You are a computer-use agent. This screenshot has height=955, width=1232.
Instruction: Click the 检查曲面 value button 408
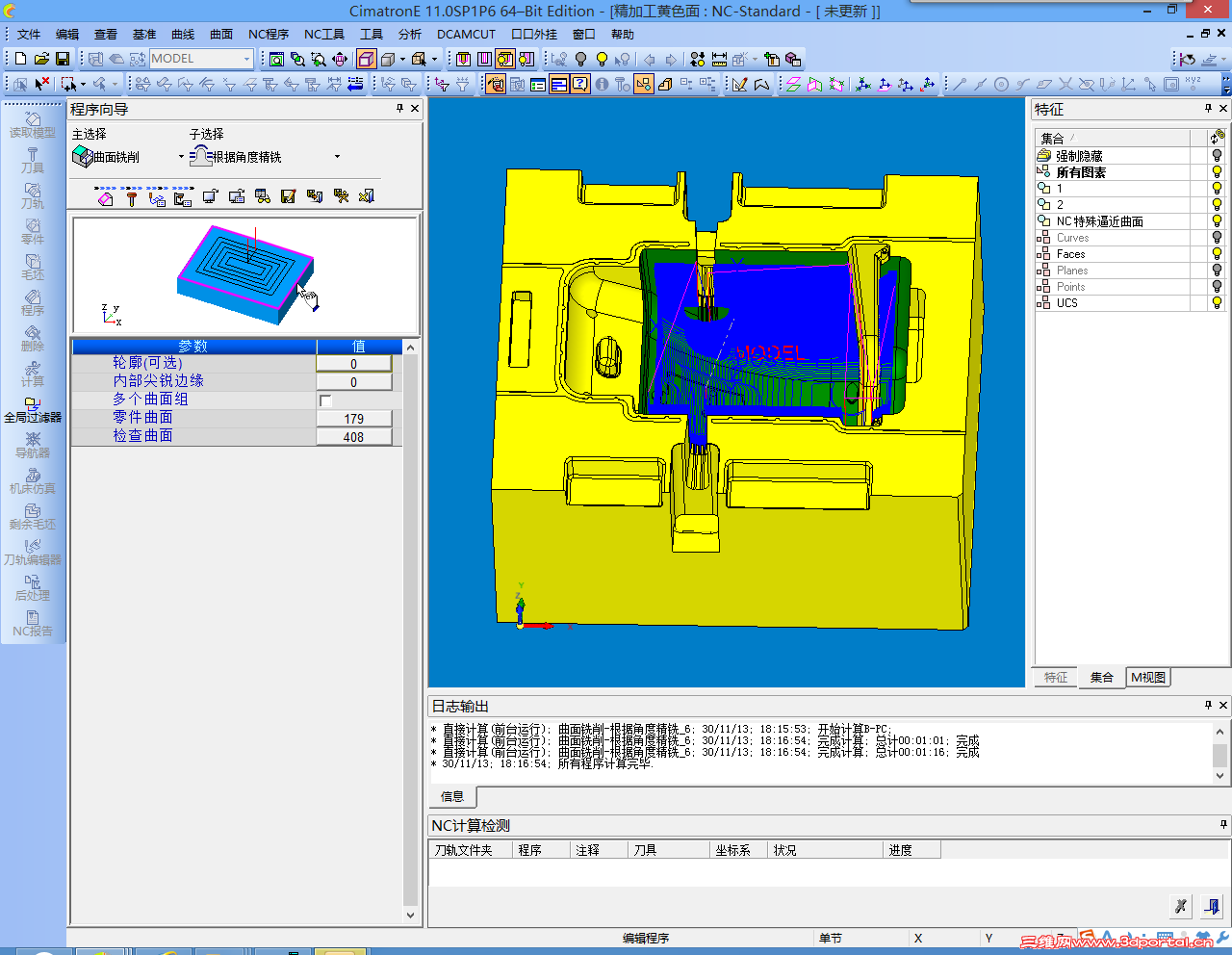click(x=353, y=437)
